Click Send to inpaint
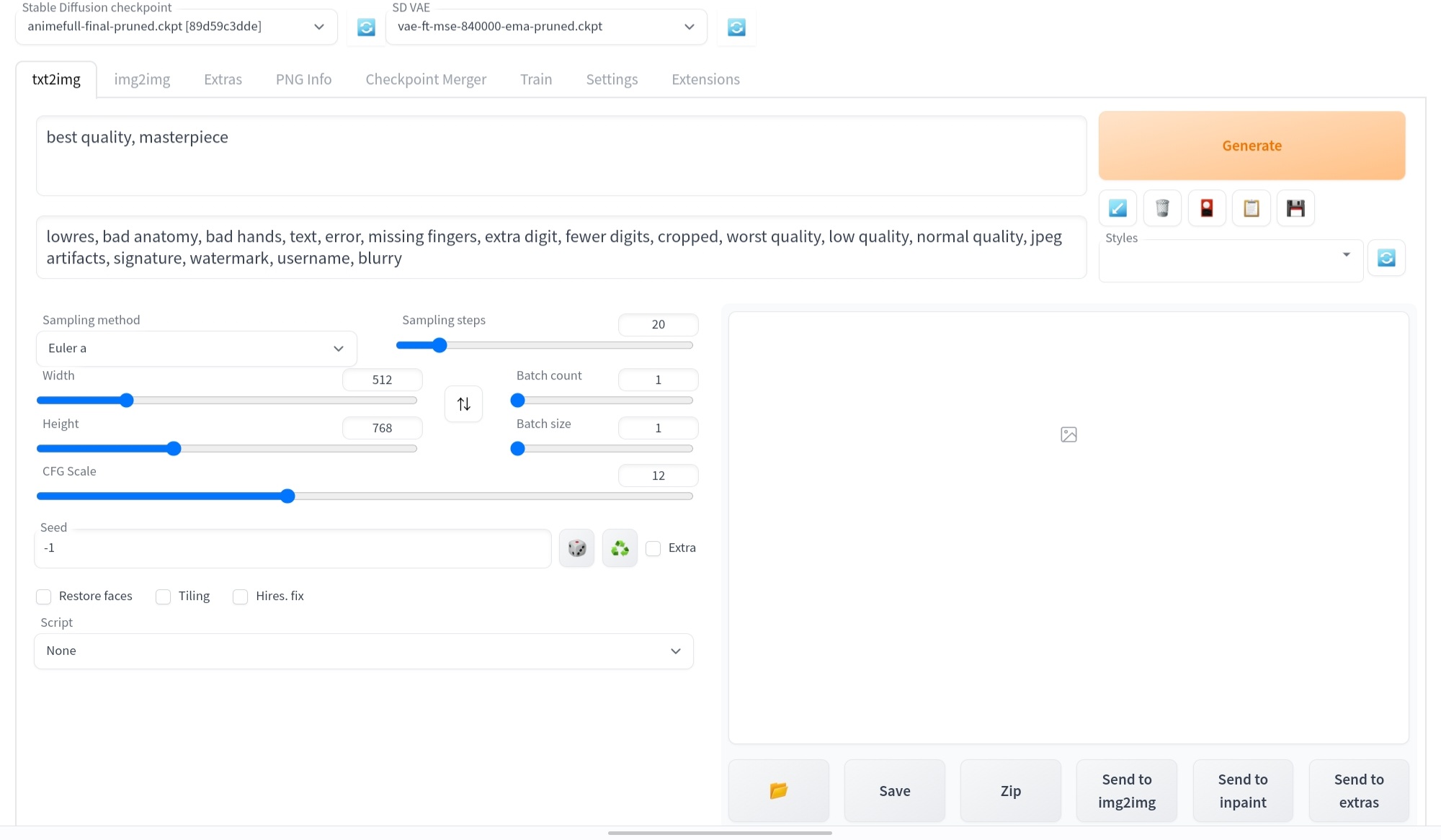 pyautogui.click(x=1242, y=790)
